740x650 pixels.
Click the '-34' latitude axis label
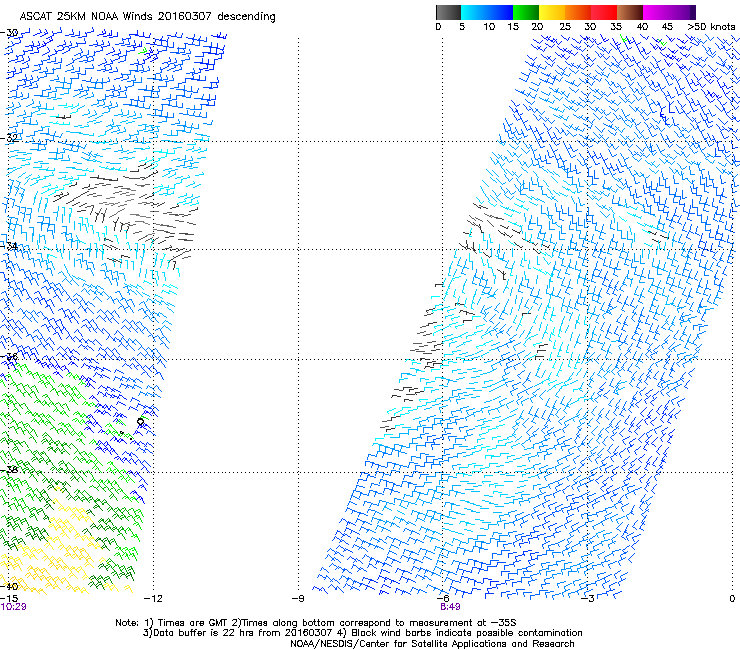(x=9, y=246)
